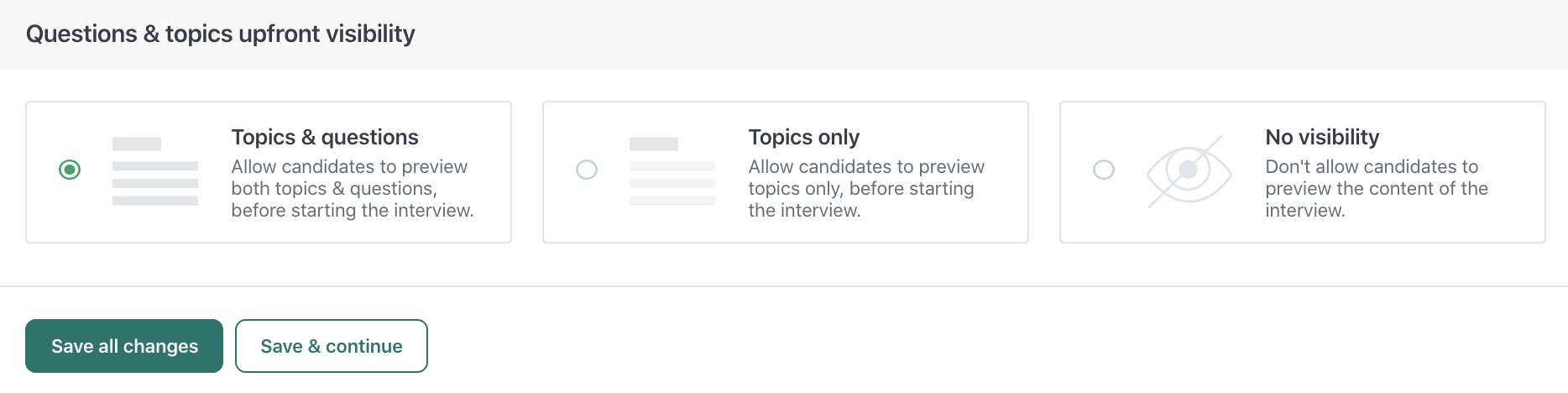The image size is (1568, 393).
Task: Choose the Topics only option card
Action: pyautogui.click(x=786, y=172)
